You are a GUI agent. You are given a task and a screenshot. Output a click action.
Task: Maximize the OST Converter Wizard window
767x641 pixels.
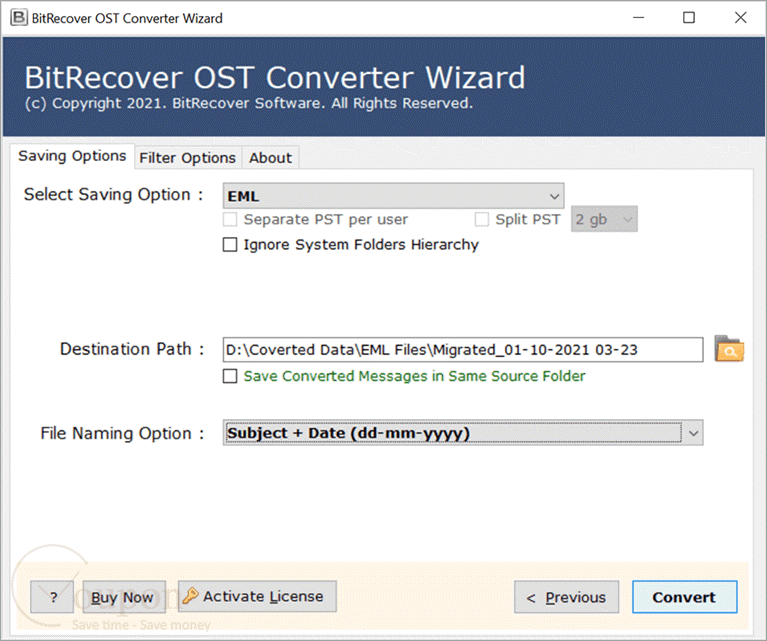pyautogui.click(x=689, y=18)
